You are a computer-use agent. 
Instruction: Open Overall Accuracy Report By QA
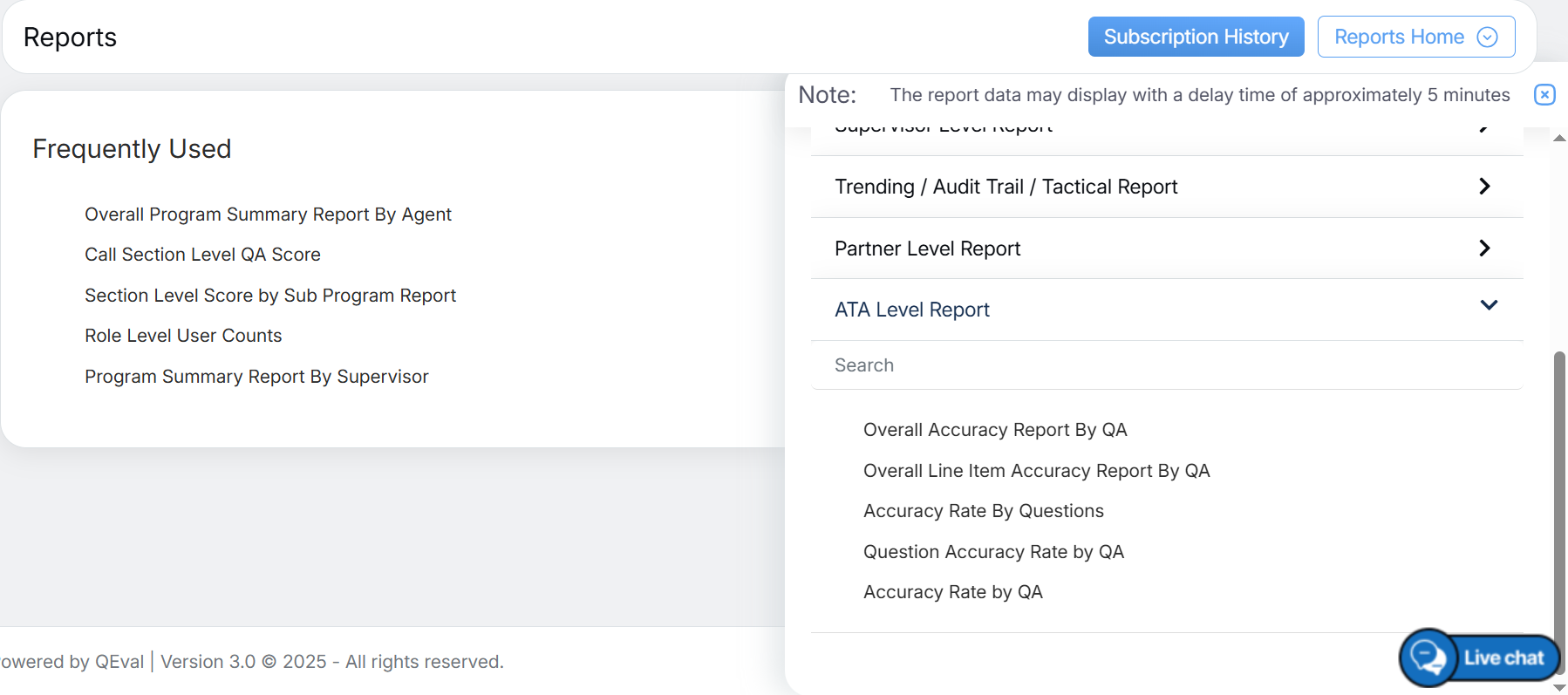click(994, 430)
